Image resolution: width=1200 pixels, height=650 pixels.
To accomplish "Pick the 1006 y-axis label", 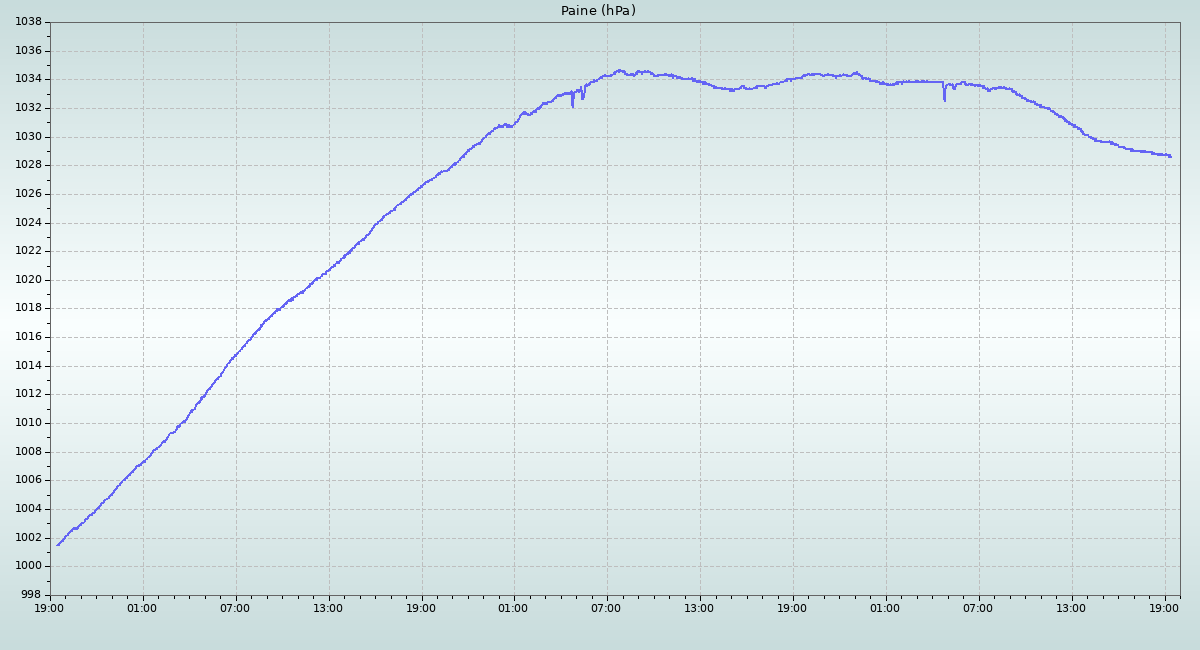I will pos(28,480).
